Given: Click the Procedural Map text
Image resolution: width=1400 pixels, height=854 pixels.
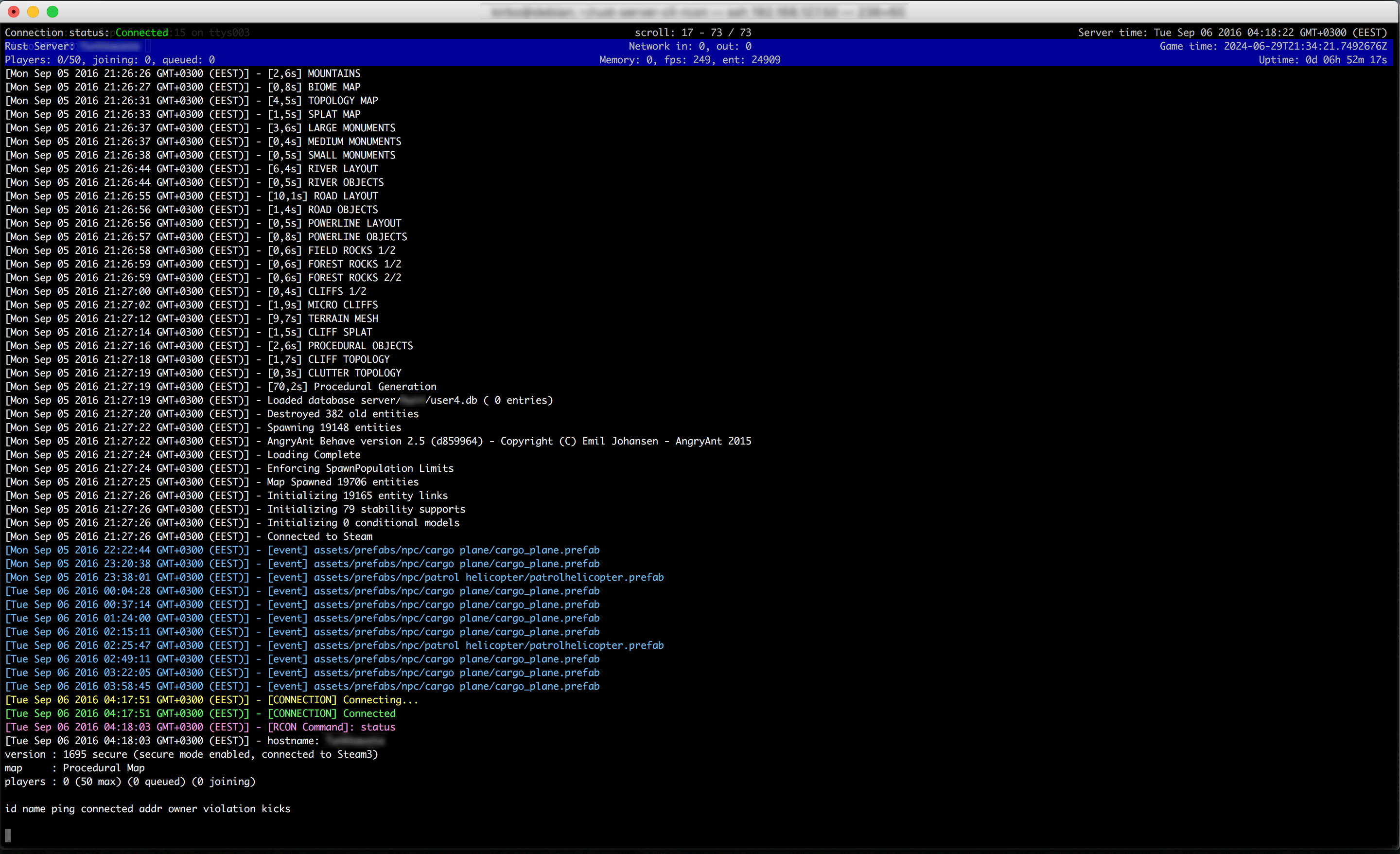Looking at the screenshot, I should (104, 767).
